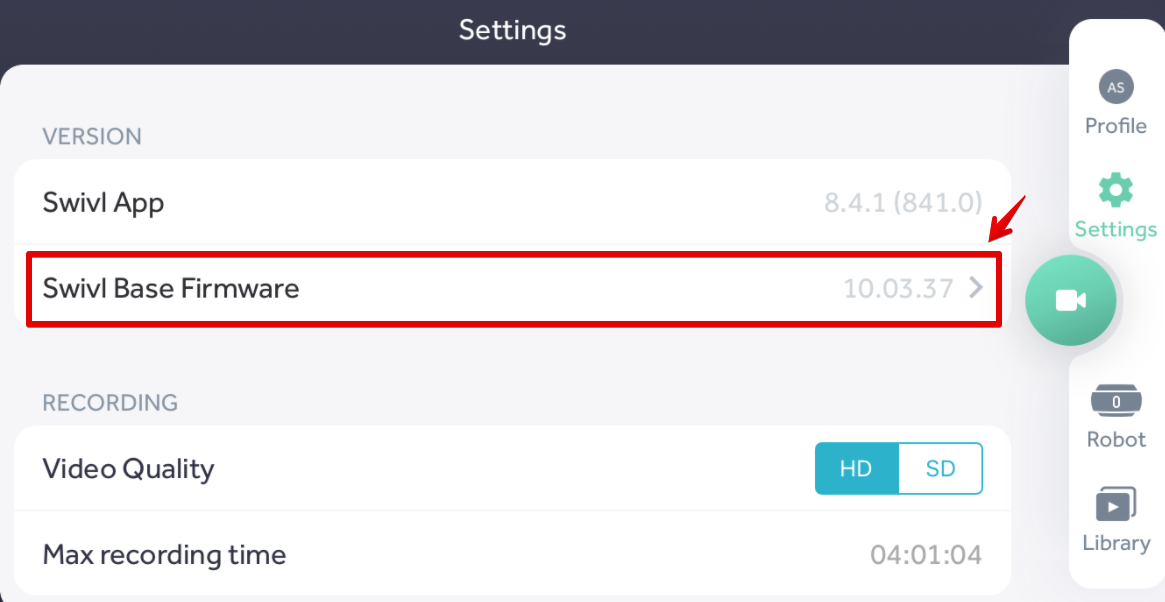Screen dimensions: 1165x602
Task: Switch to the Library tab label
Action: tap(1116, 543)
